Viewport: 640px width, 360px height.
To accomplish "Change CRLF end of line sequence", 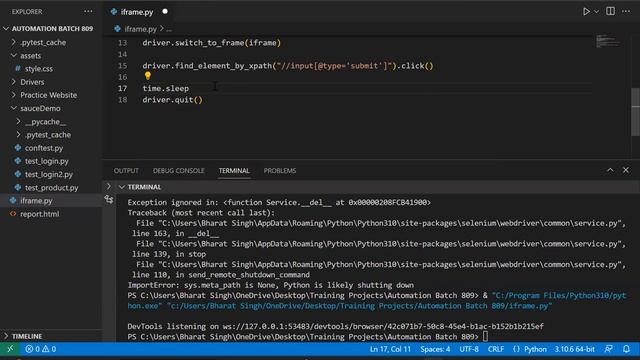I will (x=496, y=349).
